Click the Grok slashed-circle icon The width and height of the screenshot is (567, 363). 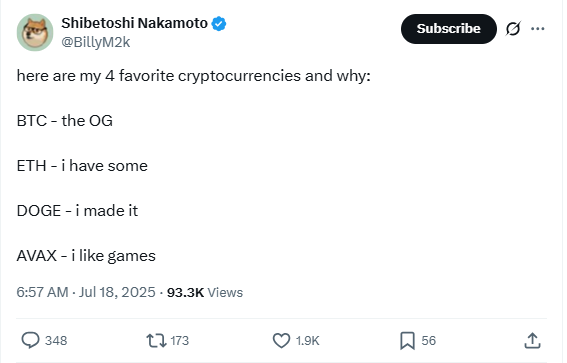(513, 29)
